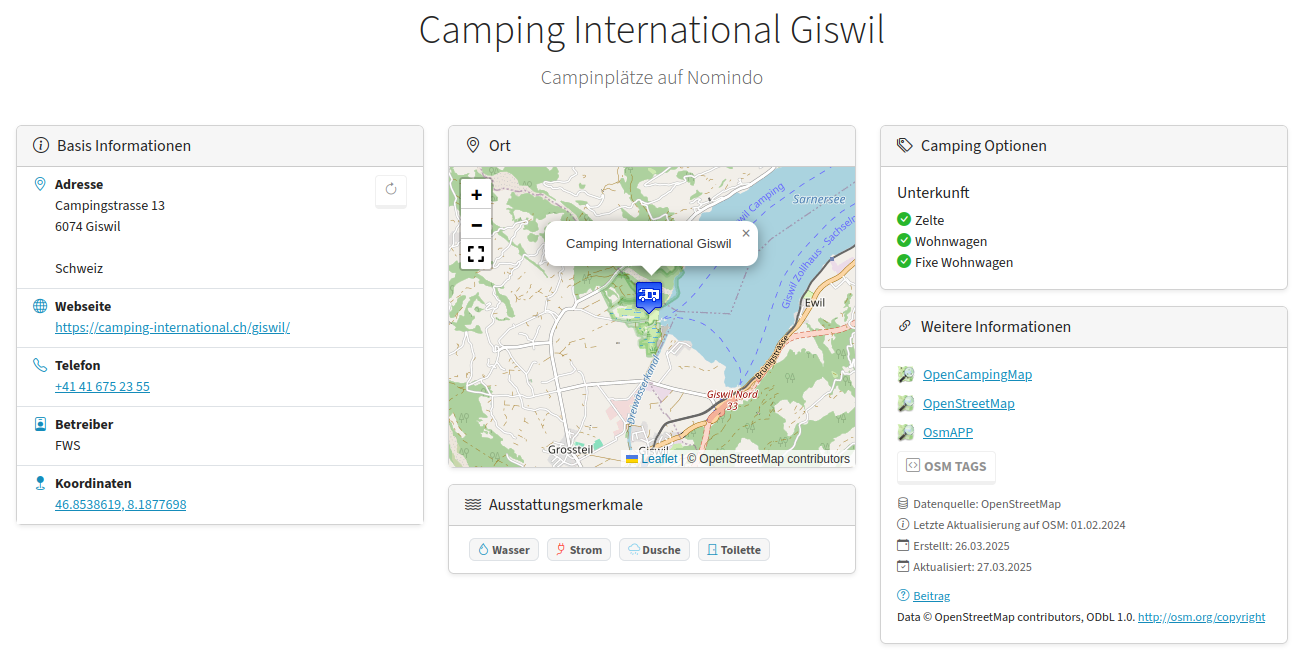This screenshot has width=1308, height=663.
Task: Click the OSM TAGS button
Action: pyautogui.click(x=946, y=466)
